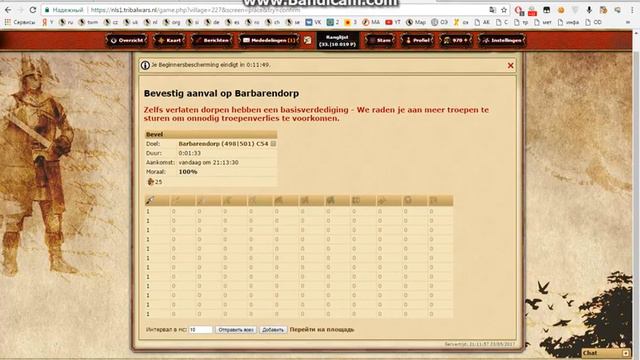
Task: Follow the Перейти на площадь link
Action: 322,329
